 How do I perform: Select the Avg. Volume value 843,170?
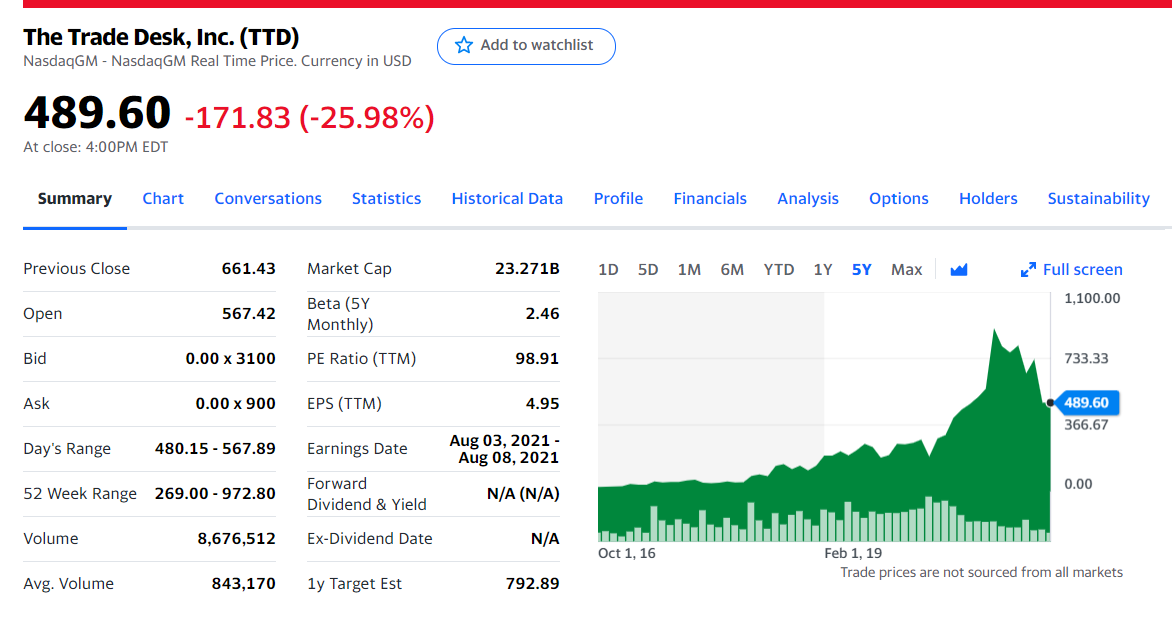(244, 584)
